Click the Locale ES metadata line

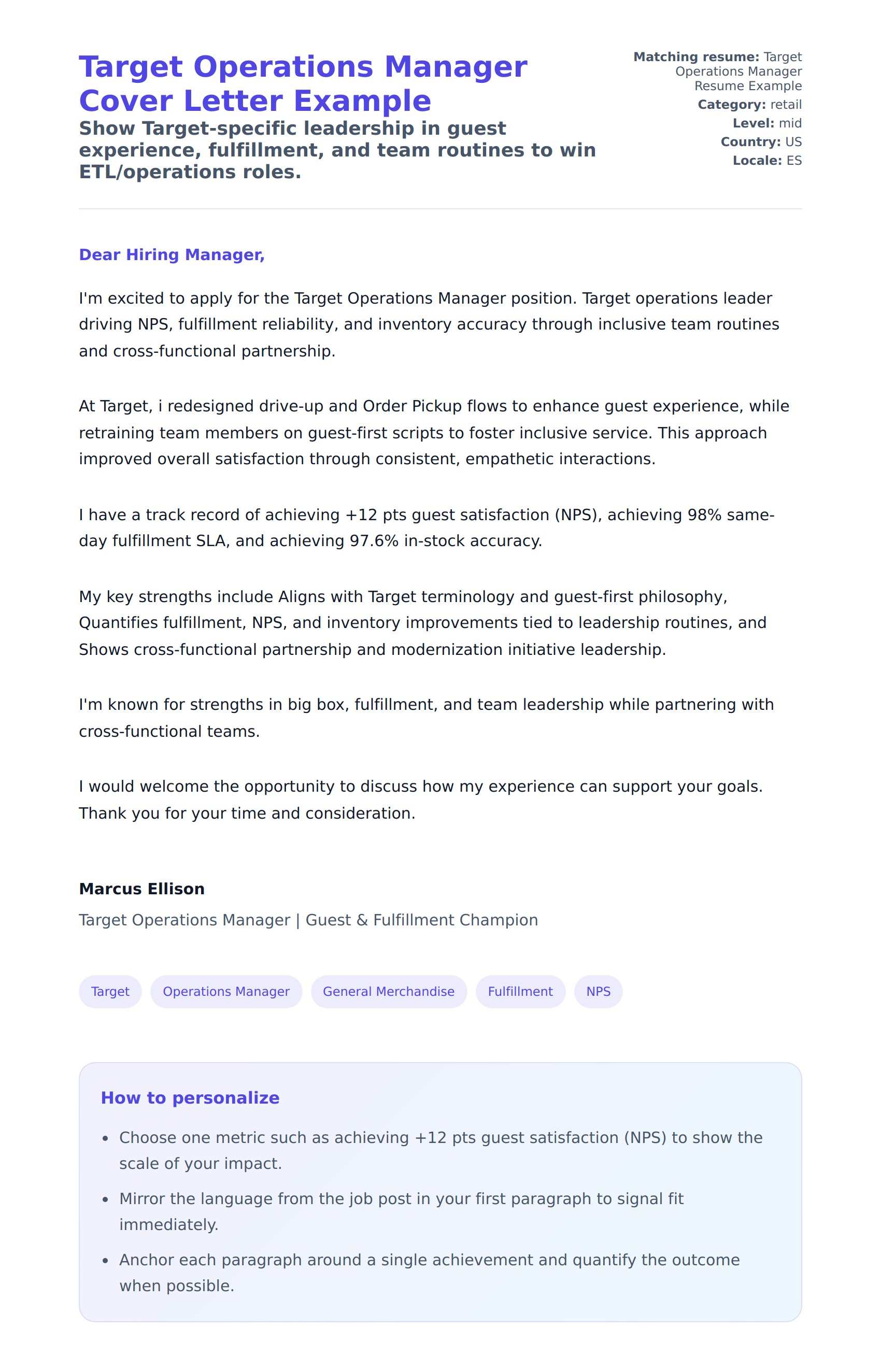click(766, 161)
